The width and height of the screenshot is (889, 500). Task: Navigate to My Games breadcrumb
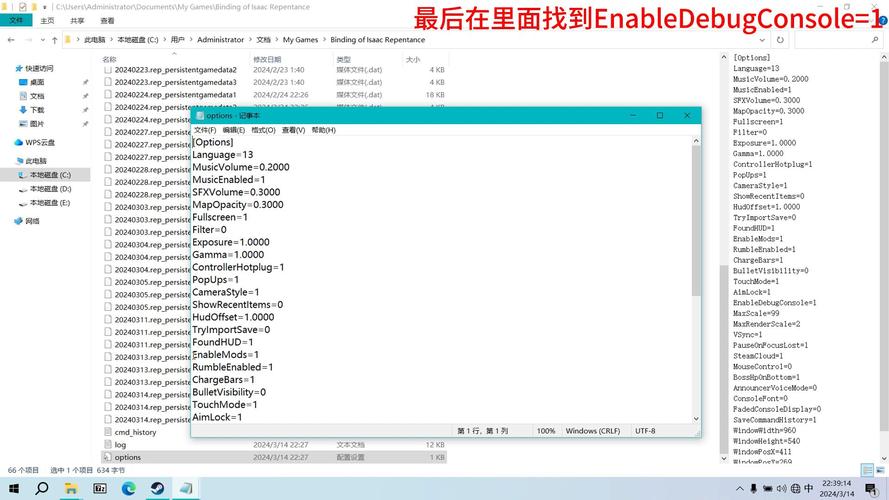coord(300,40)
